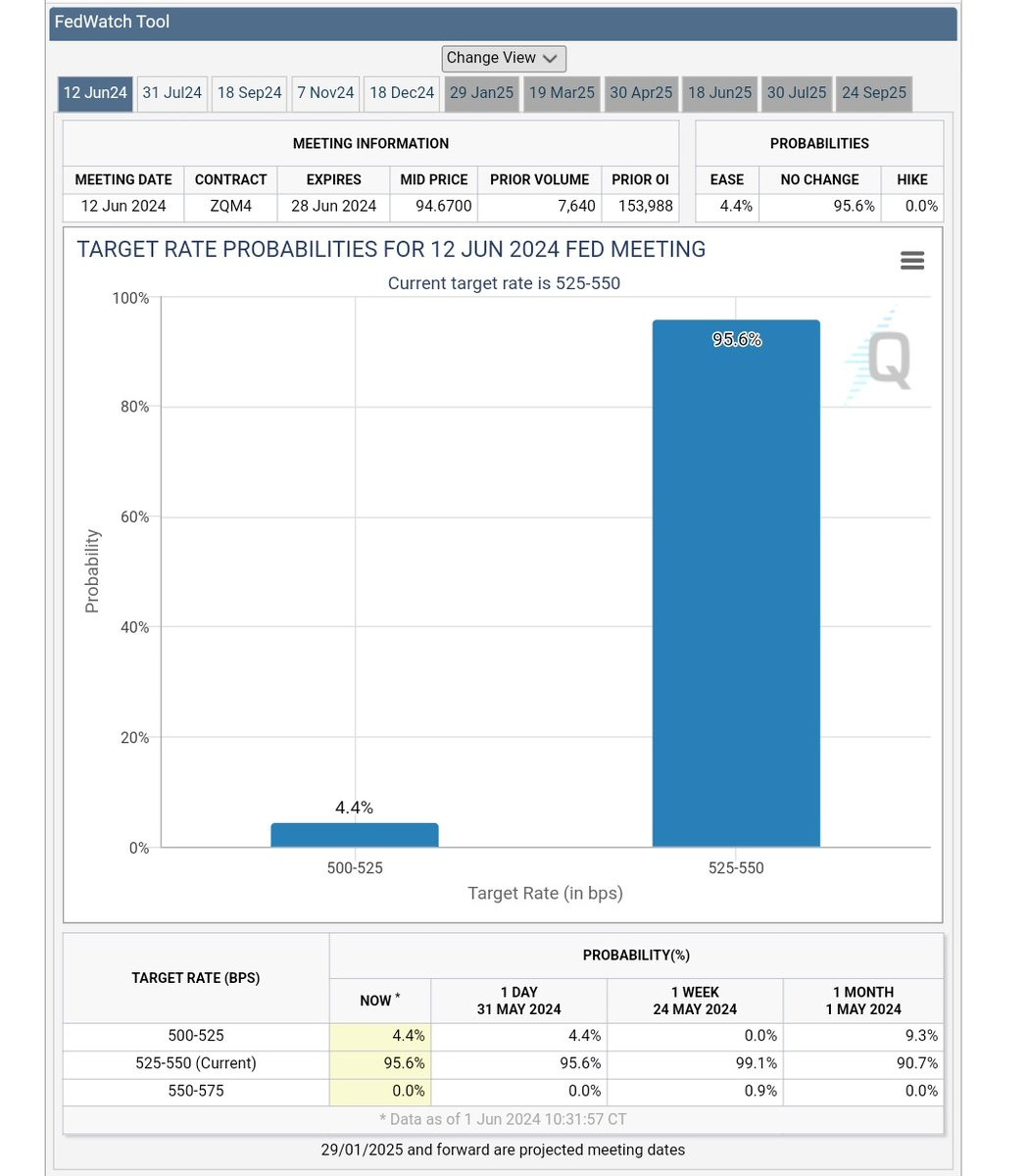Switch to the 30 Apr25 tab
The width and height of the screenshot is (1028, 1176).
[x=641, y=93]
